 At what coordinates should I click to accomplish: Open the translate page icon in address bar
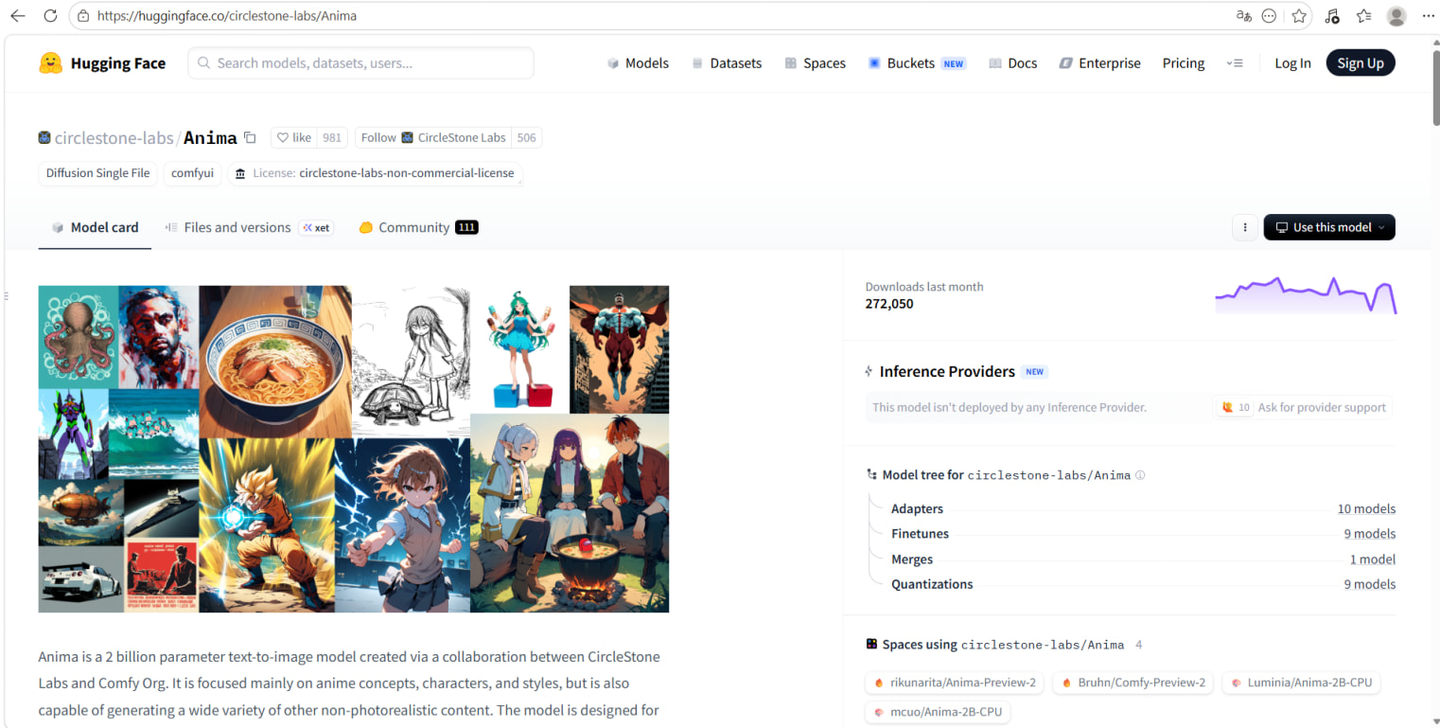[1244, 16]
